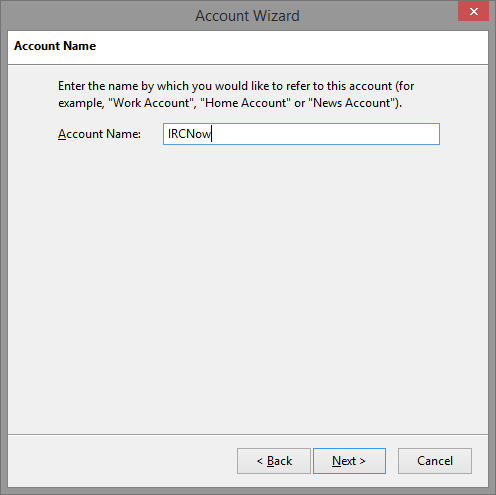Click the title bar left of 'Account Wizard'
The width and height of the screenshot is (496, 495).
click(97, 16)
